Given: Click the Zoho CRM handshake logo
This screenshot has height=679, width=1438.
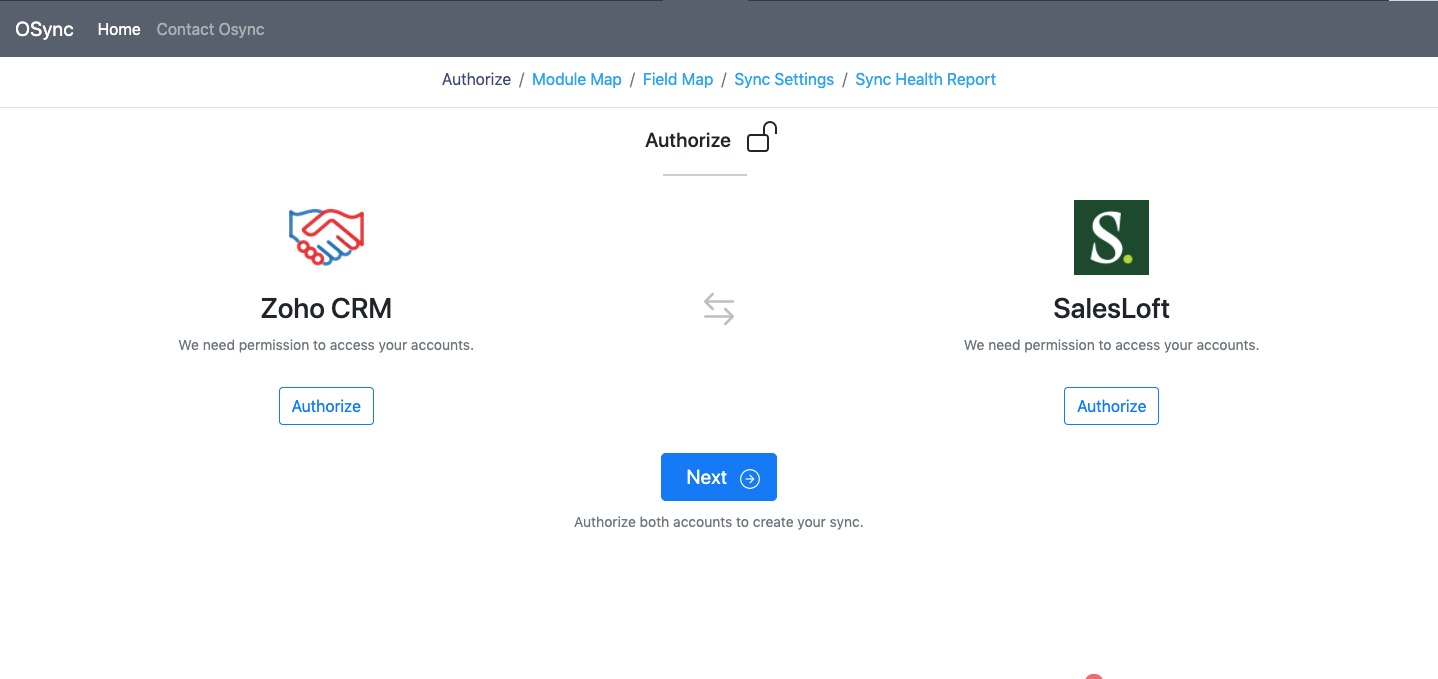Looking at the screenshot, I should tap(326, 237).
